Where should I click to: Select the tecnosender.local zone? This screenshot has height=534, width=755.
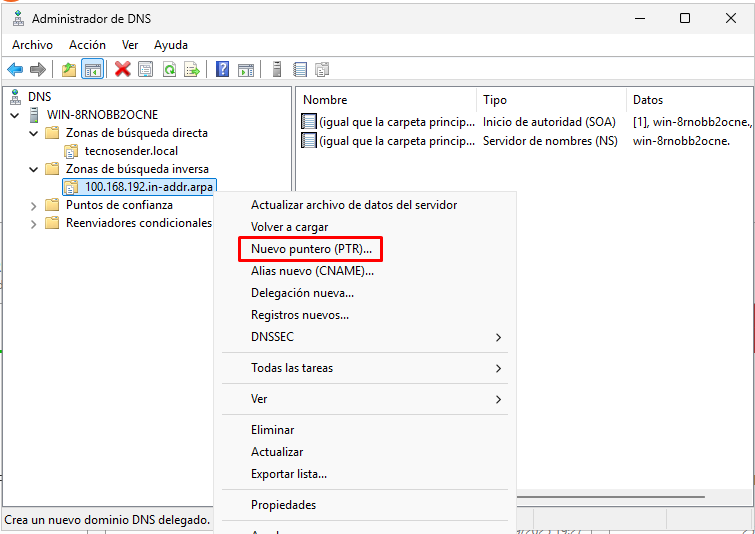pyautogui.click(x=131, y=151)
